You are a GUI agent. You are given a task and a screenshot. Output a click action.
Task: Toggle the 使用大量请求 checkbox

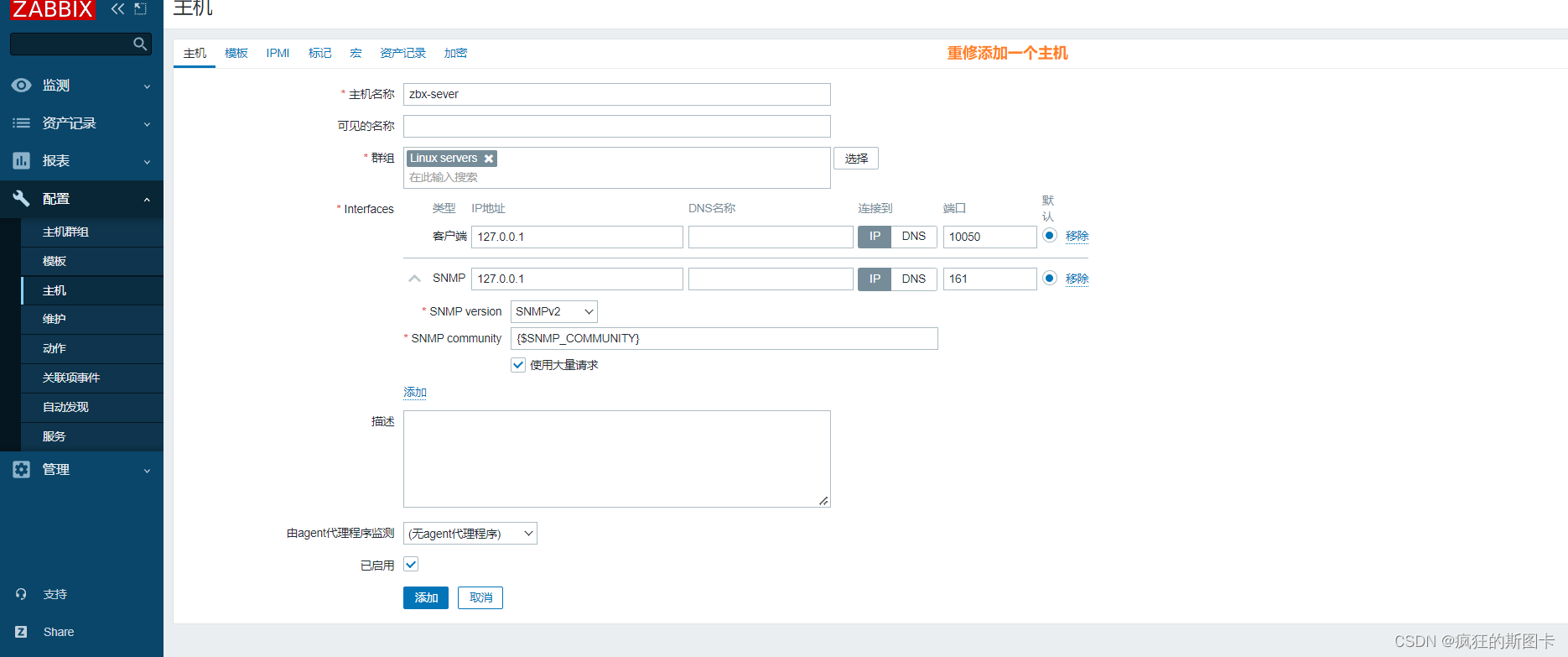[x=518, y=365]
